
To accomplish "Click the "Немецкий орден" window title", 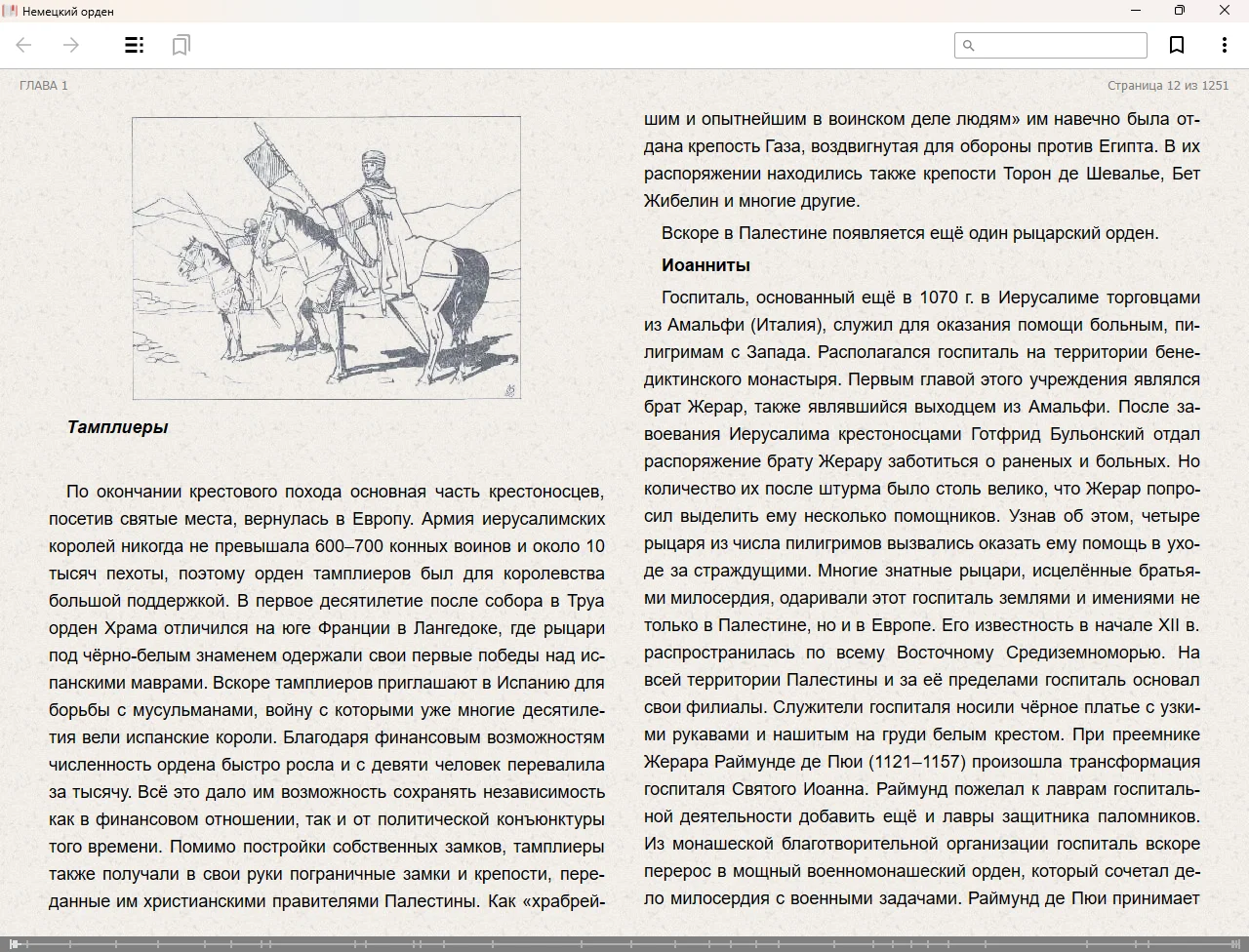I will pos(68,12).
